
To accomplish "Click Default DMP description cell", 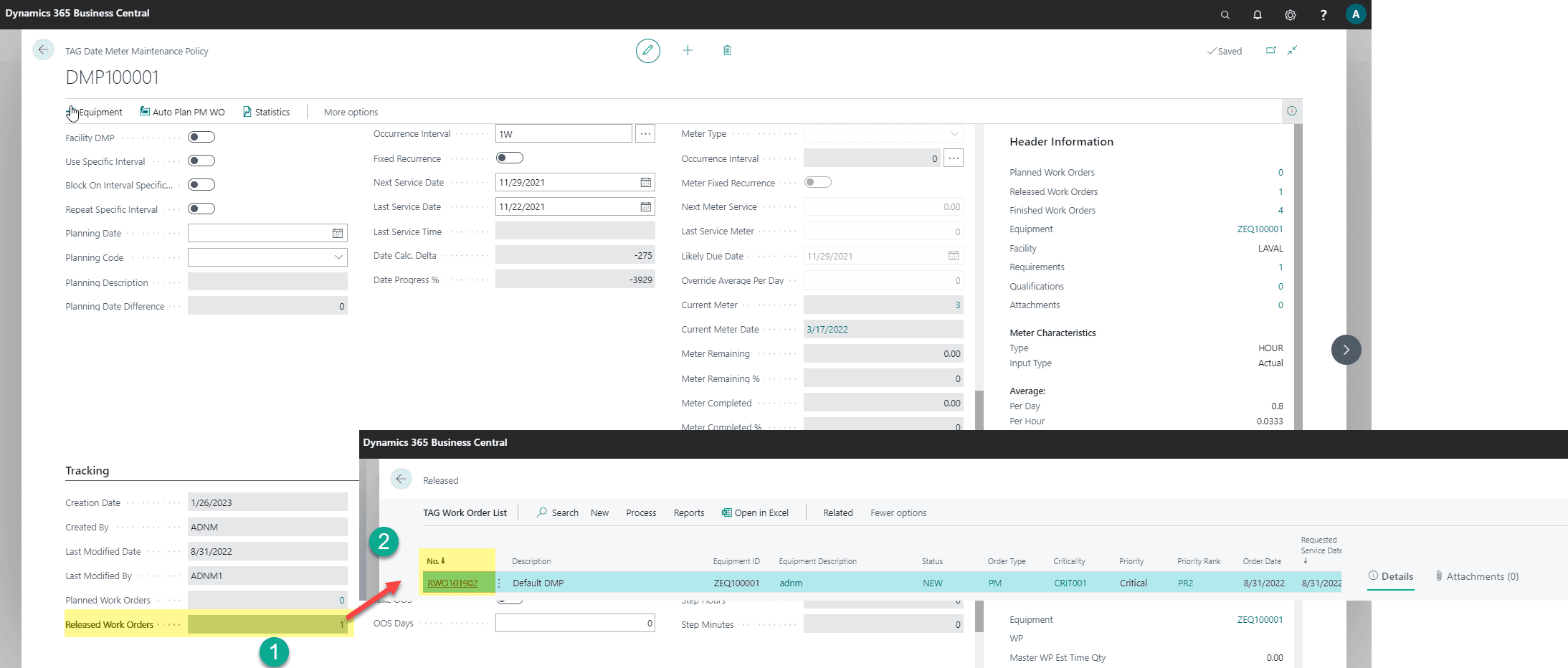I will pos(538,583).
